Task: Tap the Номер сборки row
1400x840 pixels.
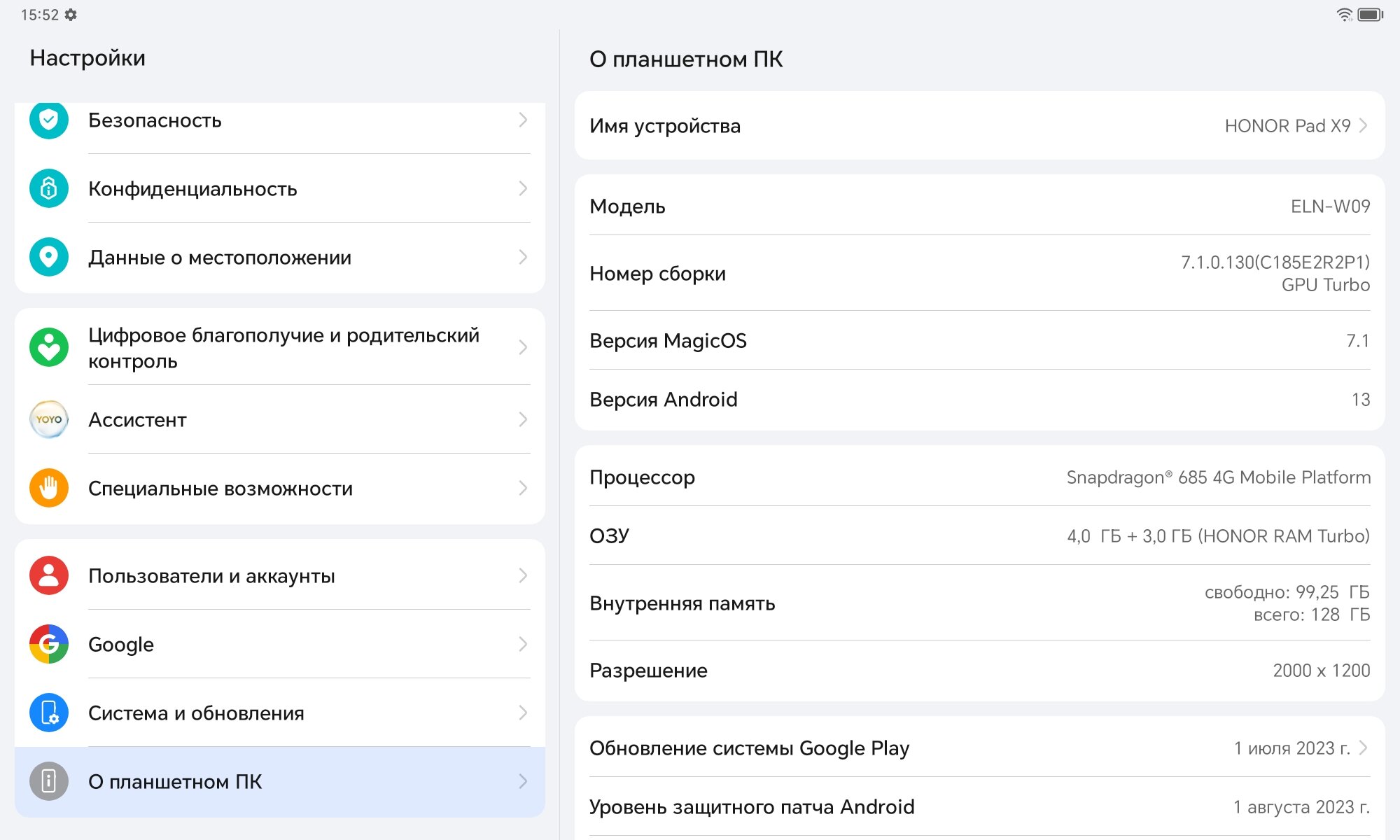Action: [980, 273]
